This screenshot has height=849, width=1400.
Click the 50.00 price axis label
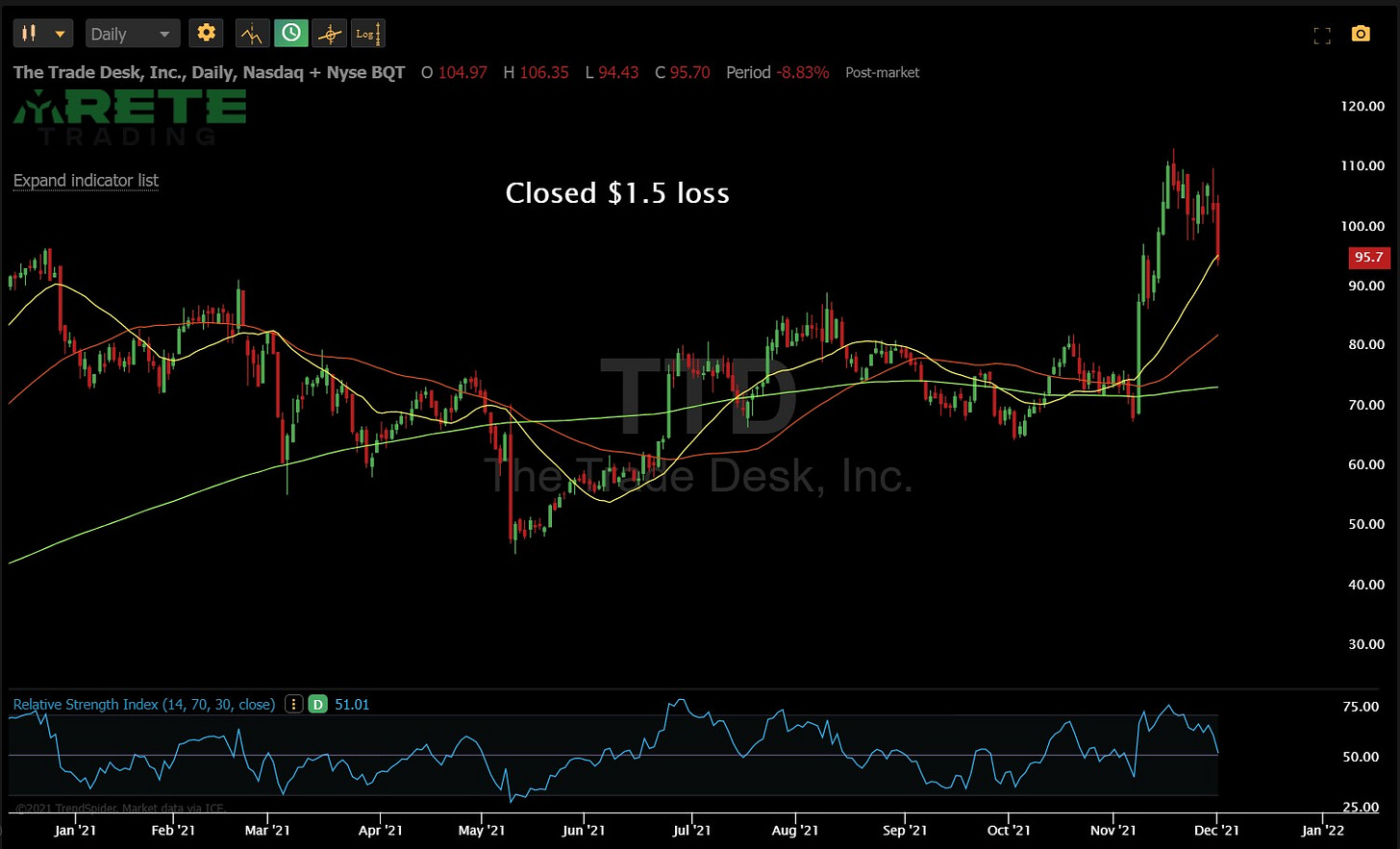tap(1366, 524)
